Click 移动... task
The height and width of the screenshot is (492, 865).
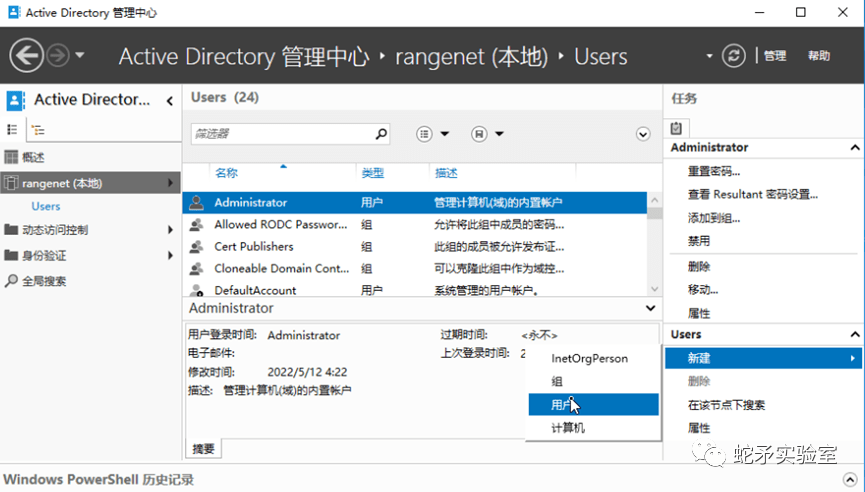coord(703,290)
